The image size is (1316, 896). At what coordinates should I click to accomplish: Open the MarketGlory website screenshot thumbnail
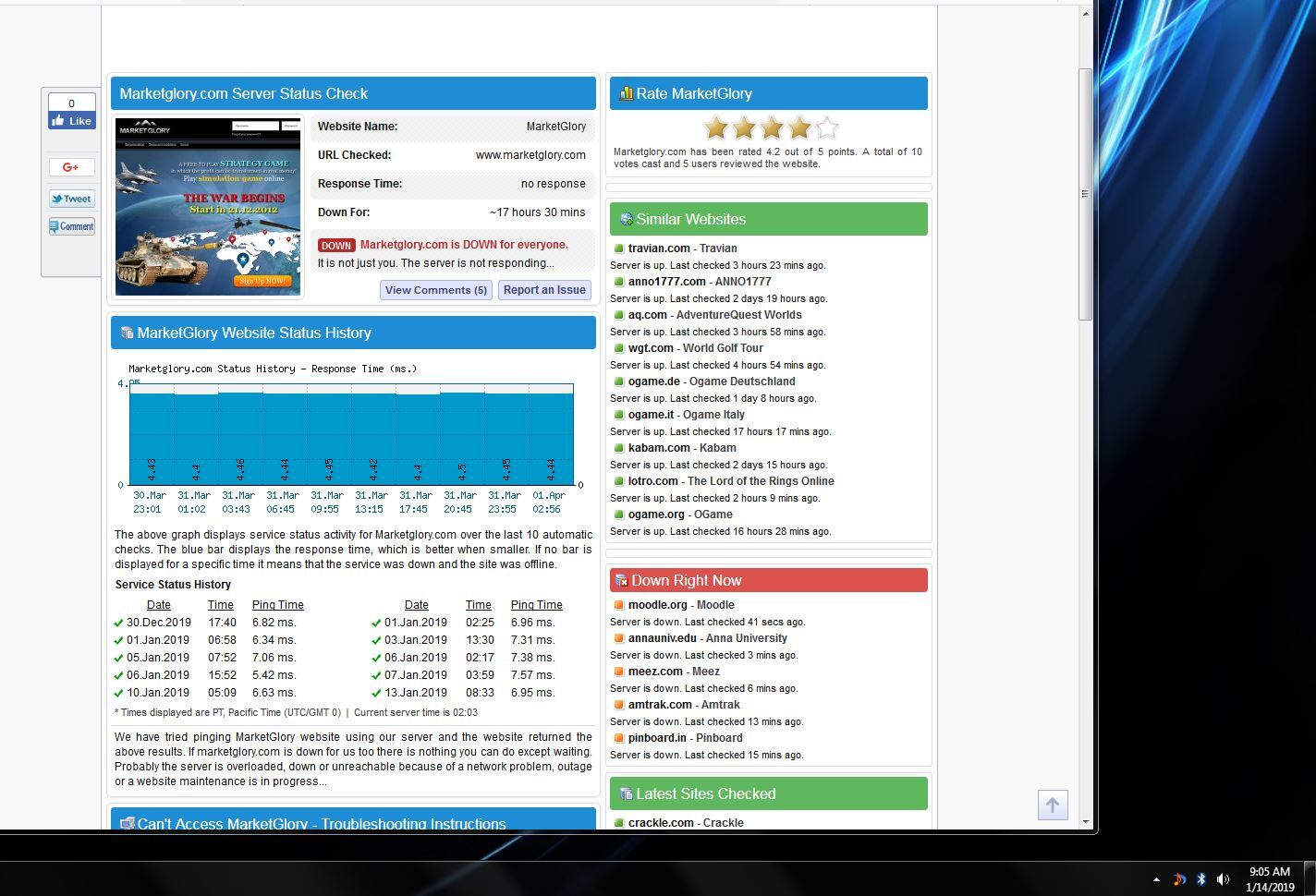(x=208, y=207)
